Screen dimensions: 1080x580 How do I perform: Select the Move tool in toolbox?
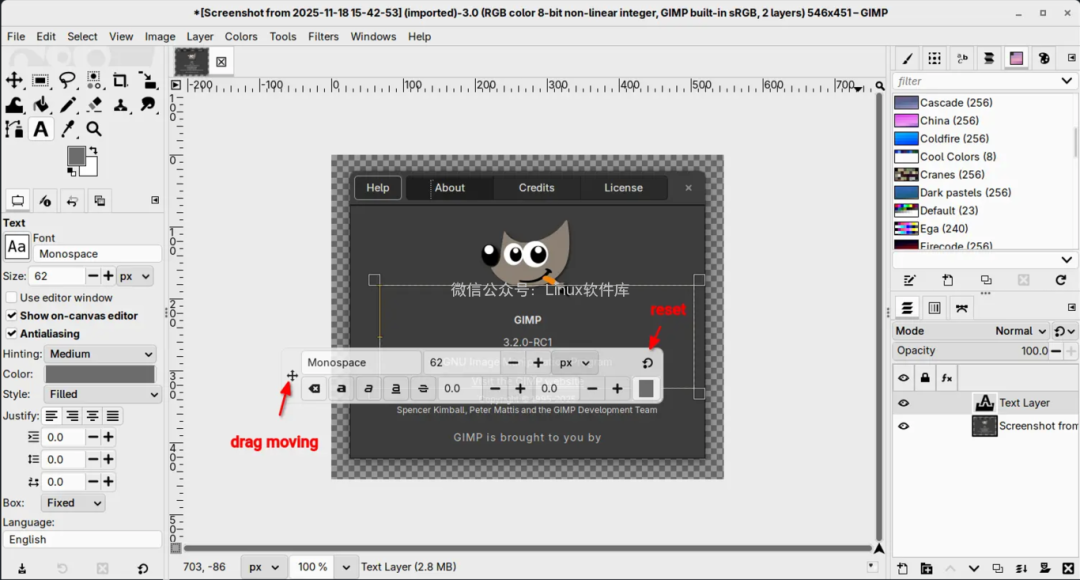pyautogui.click(x=14, y=81)
